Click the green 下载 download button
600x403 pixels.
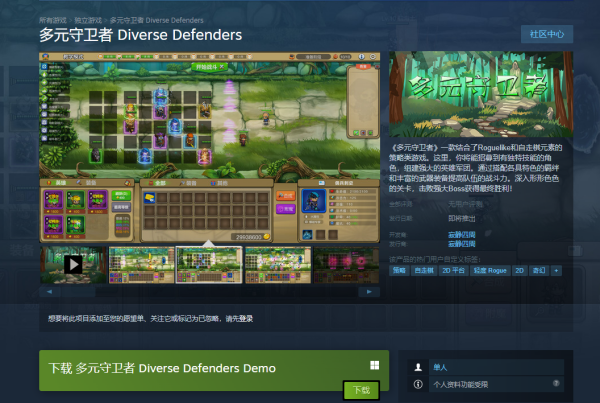tap(361, 390)
